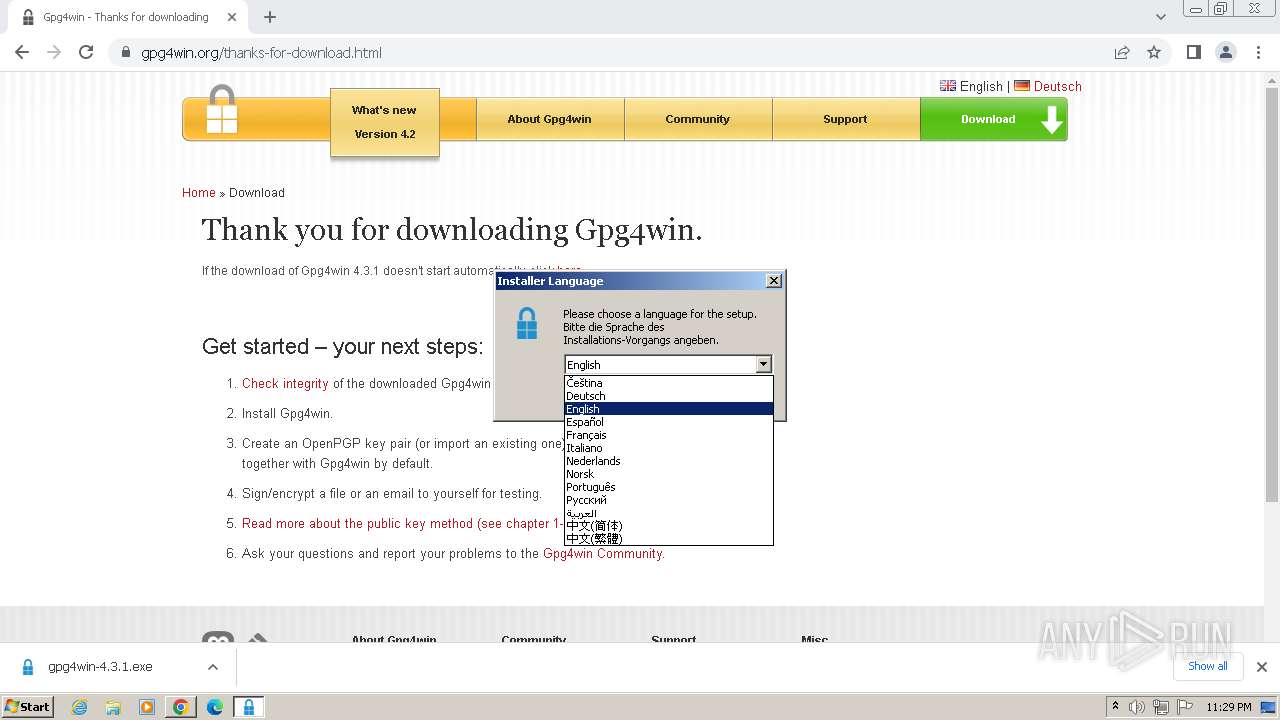Switch to Chrome in the taskbar
The width and height of the screenshot is (1280, 720).
pyautogui.click(x=181, y=707)
